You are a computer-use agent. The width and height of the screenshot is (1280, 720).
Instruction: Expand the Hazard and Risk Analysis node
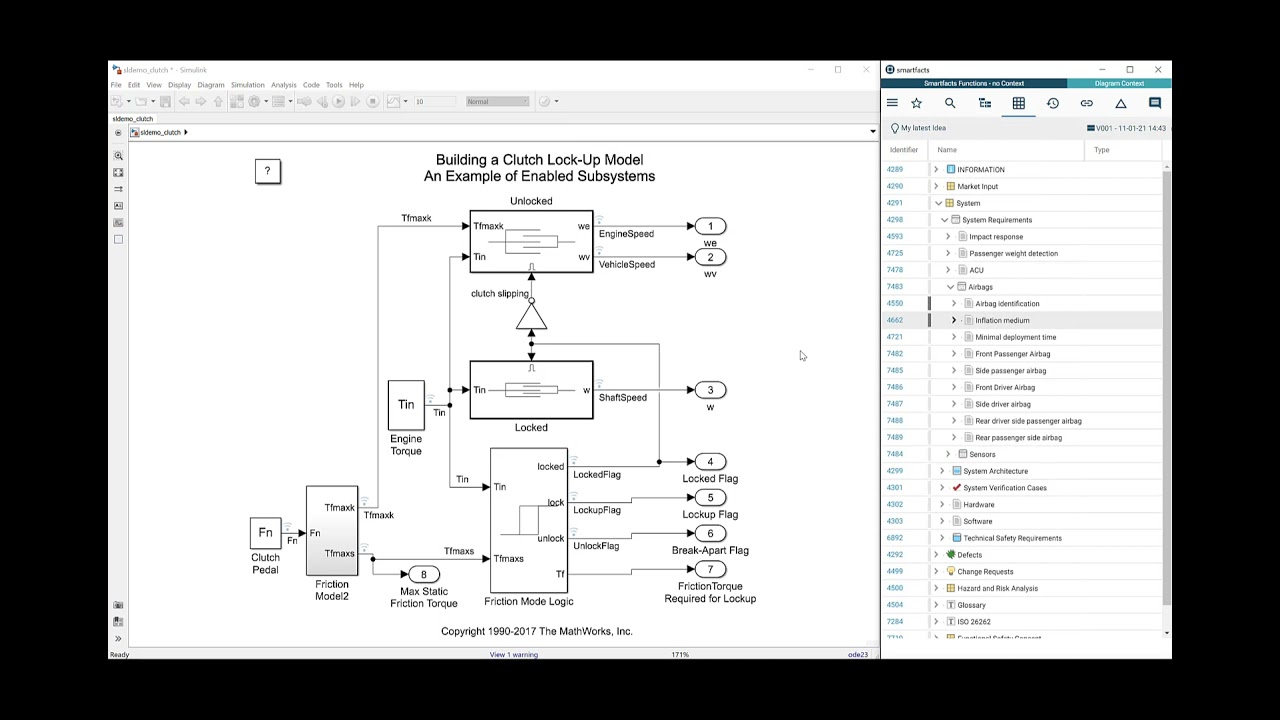click(936, 588)
